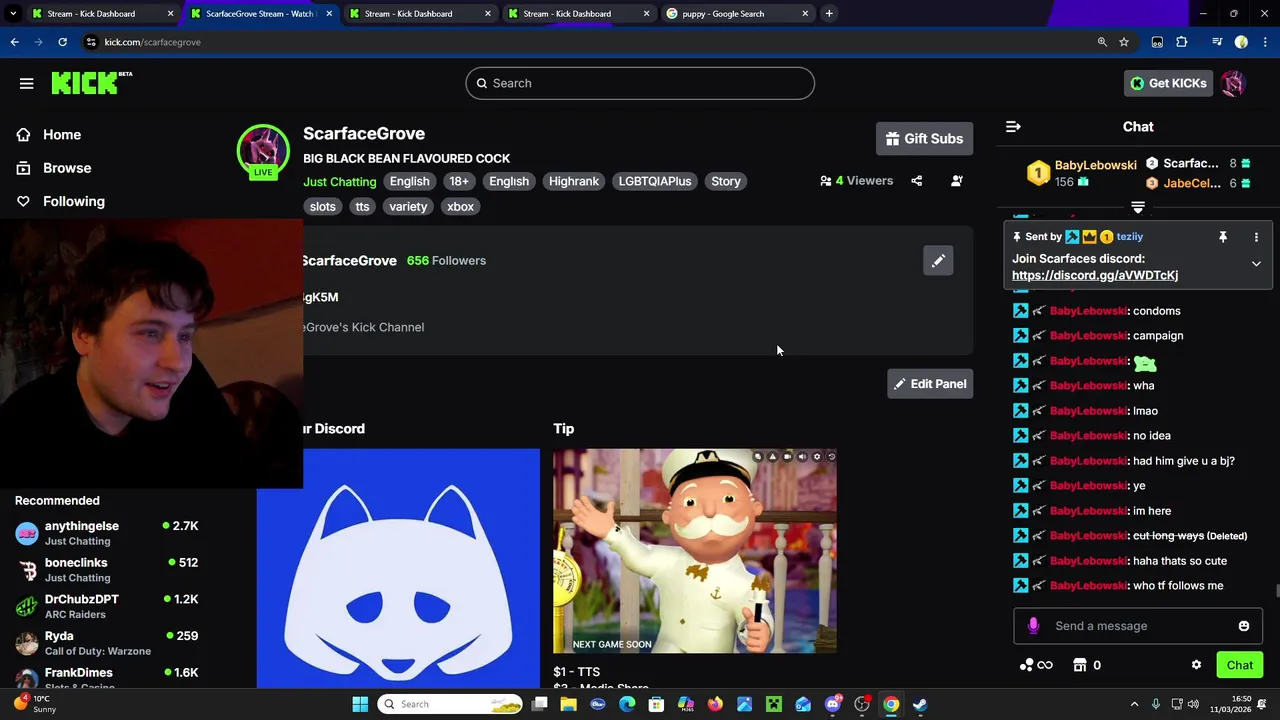Click the pencil edit icon on About panel

938,261
